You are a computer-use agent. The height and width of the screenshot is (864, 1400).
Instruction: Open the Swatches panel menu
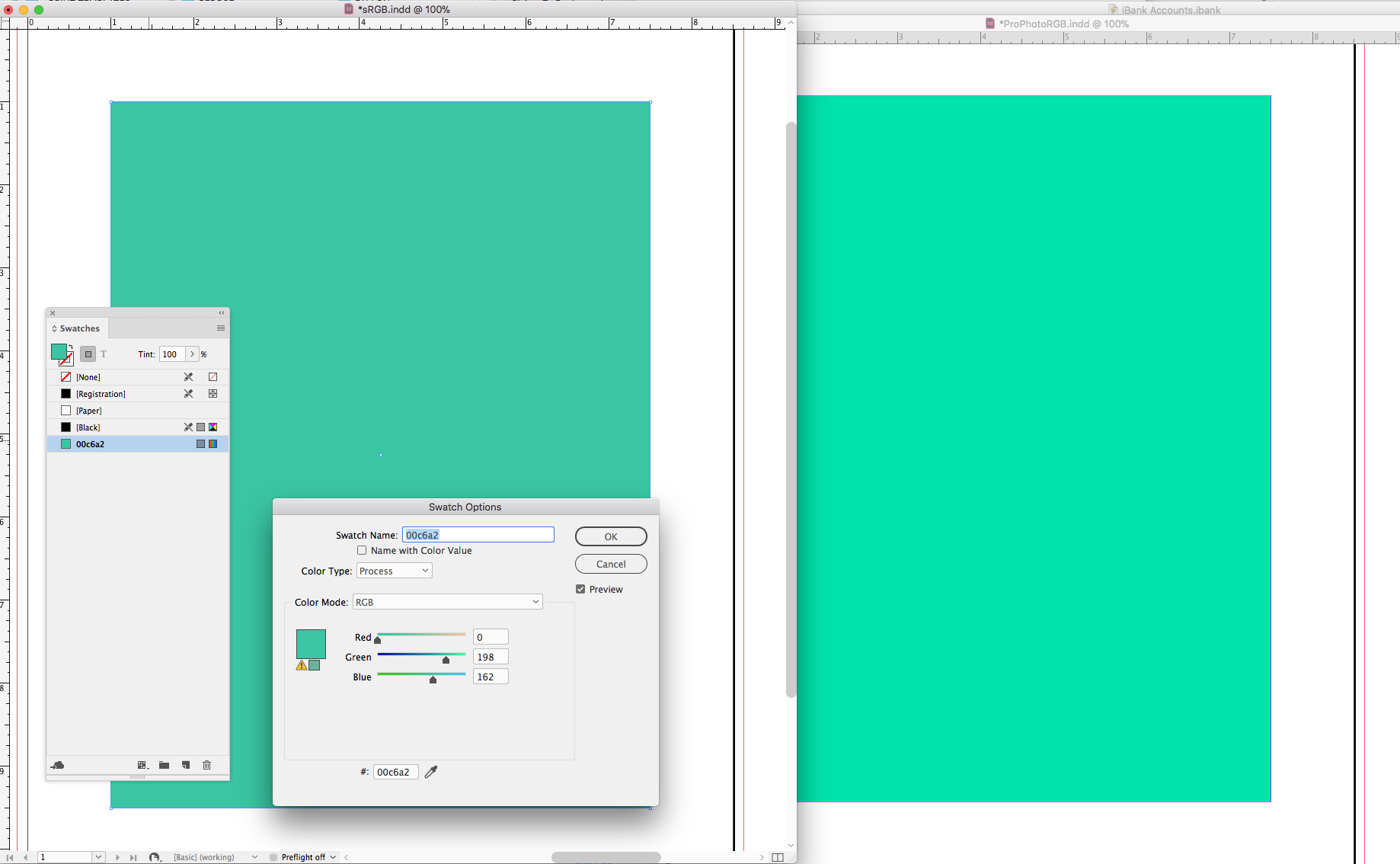tap(221, 328)
